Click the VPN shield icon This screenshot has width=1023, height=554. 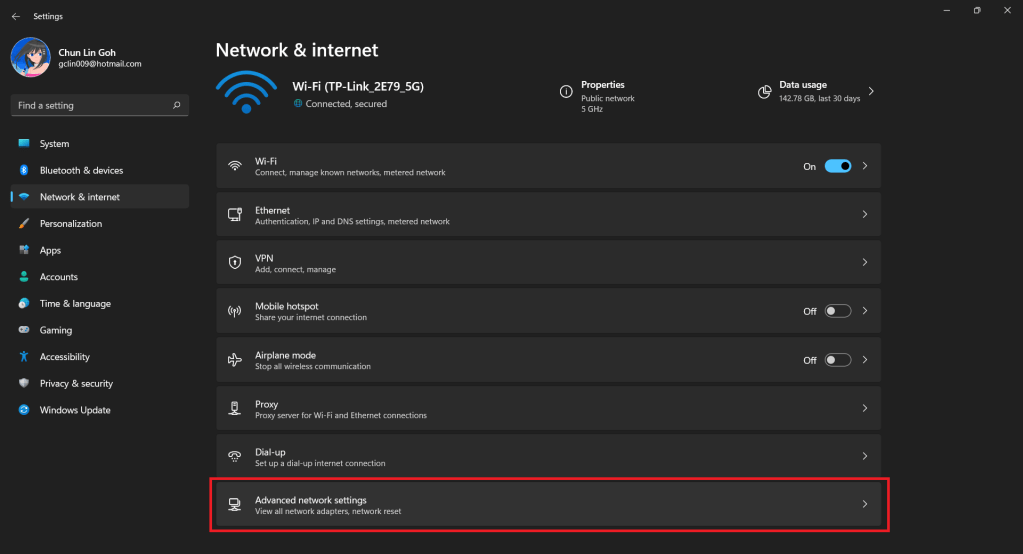coord(235,263)
